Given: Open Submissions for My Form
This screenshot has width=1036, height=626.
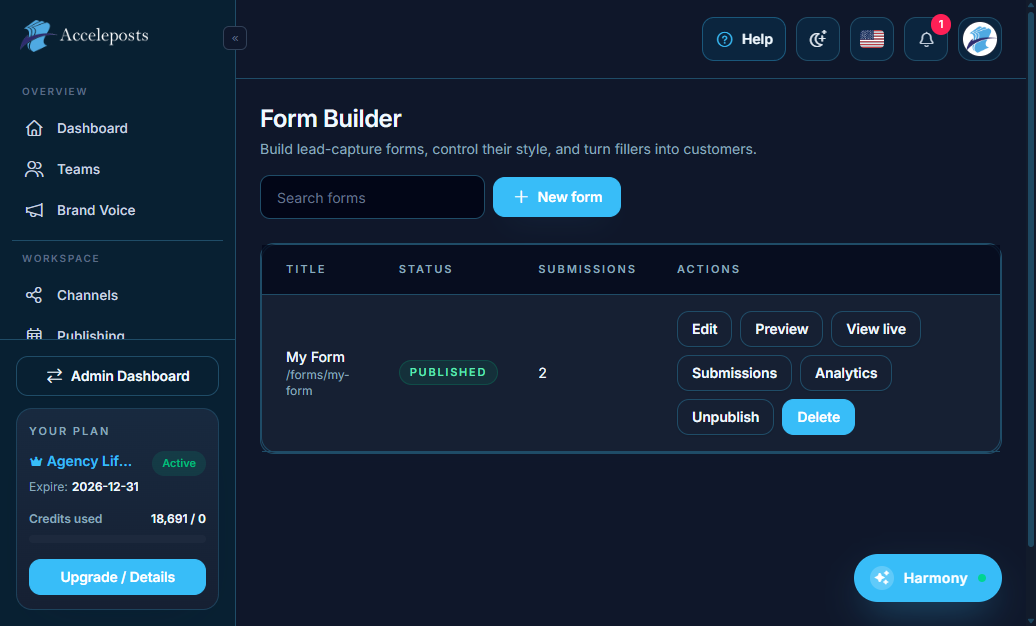Looking at the screenshot, I should (x=734, y=373).
